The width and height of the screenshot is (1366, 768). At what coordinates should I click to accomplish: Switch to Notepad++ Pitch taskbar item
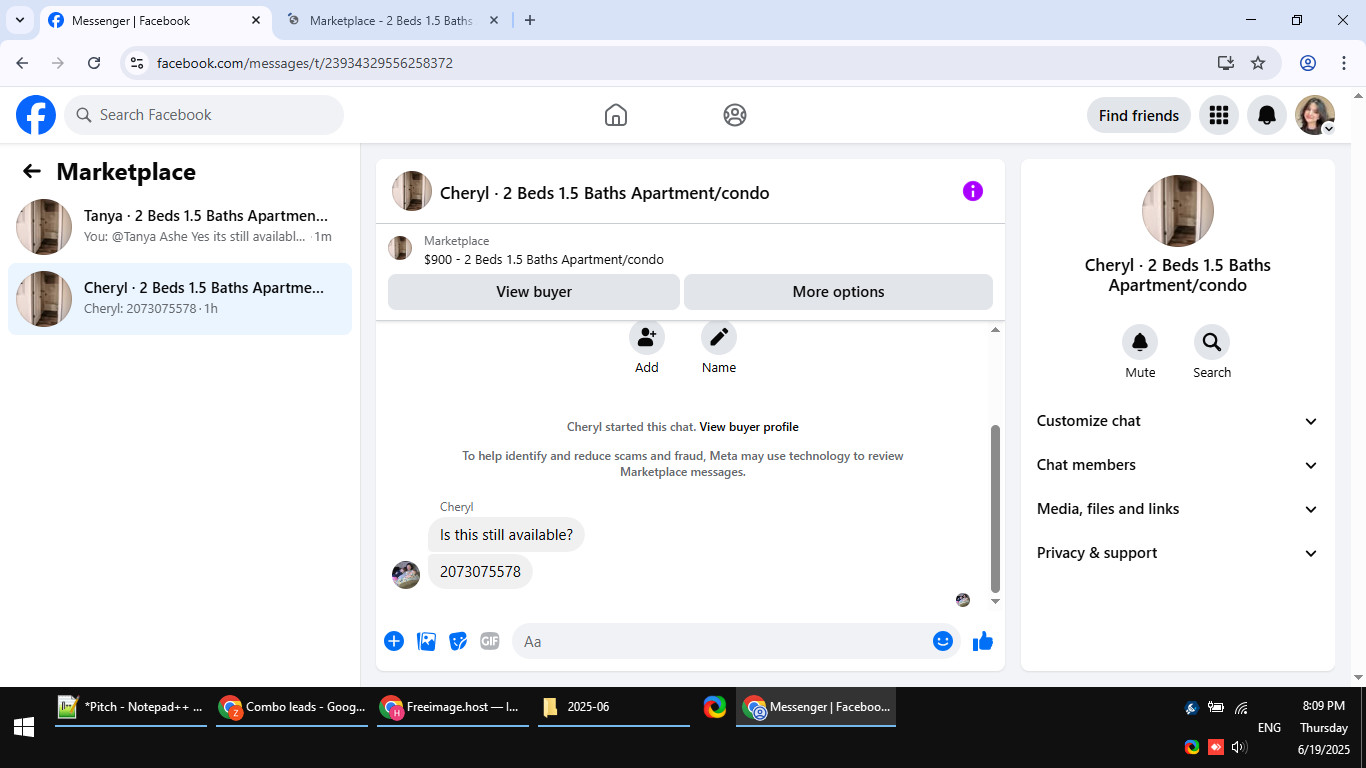[131, 707]
